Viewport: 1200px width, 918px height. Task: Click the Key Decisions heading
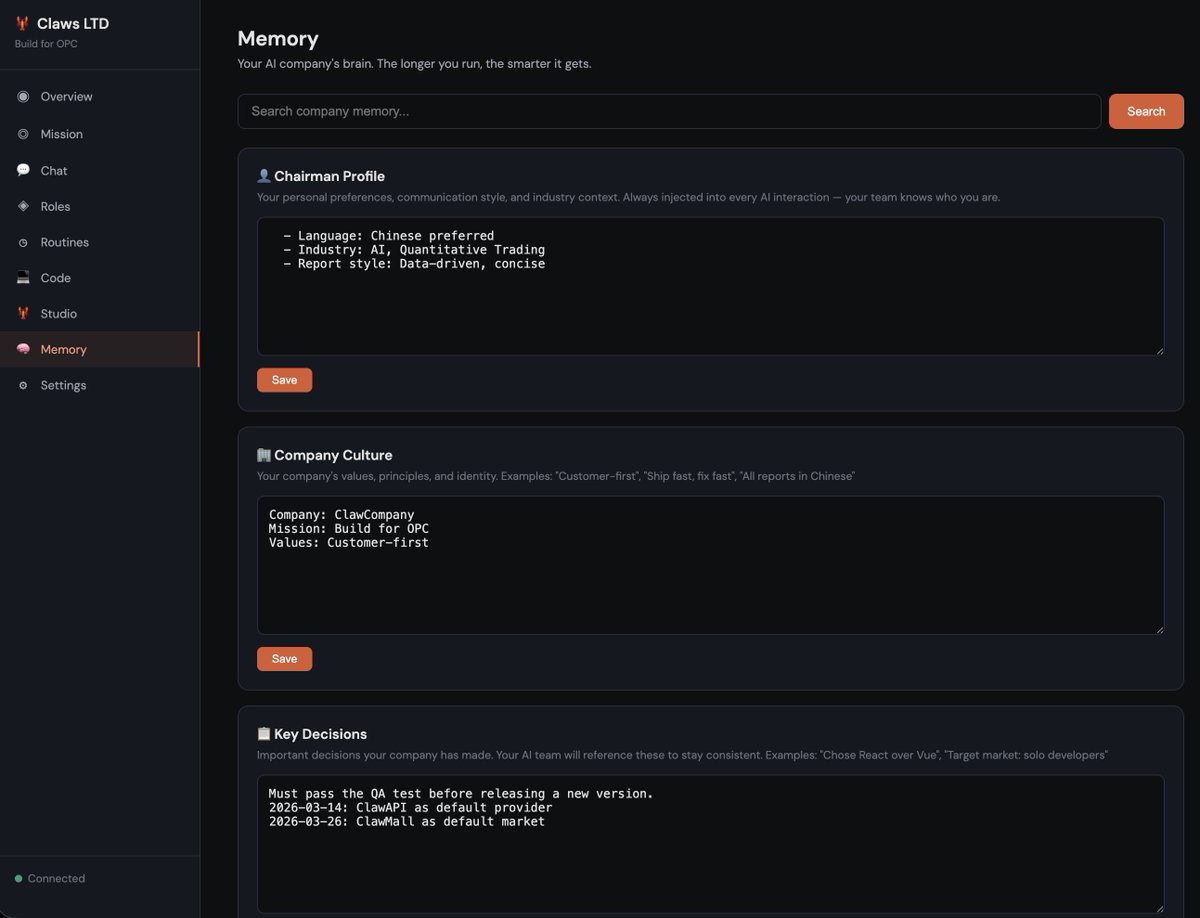(321, 734)
